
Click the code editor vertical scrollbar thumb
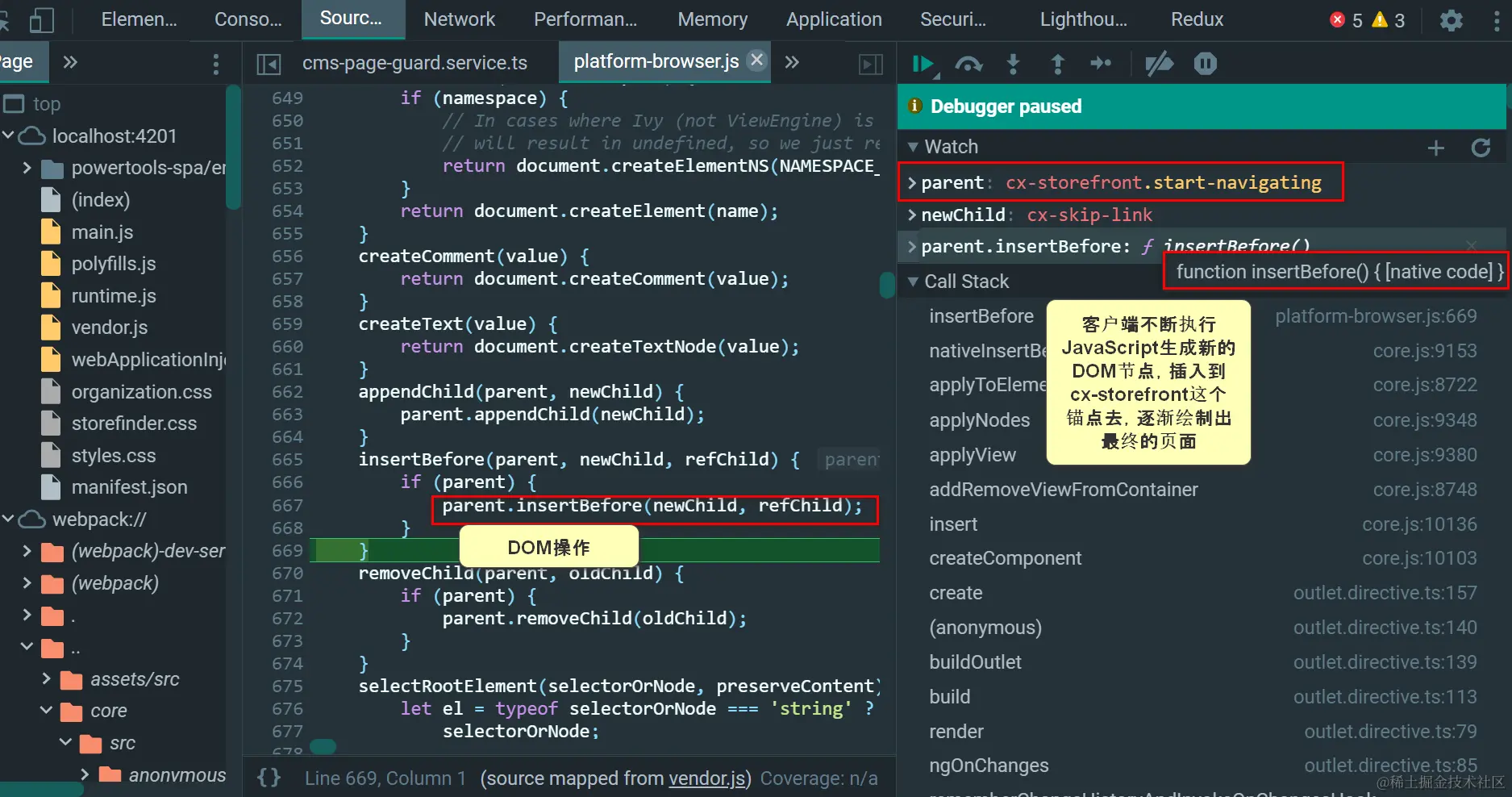887,285
